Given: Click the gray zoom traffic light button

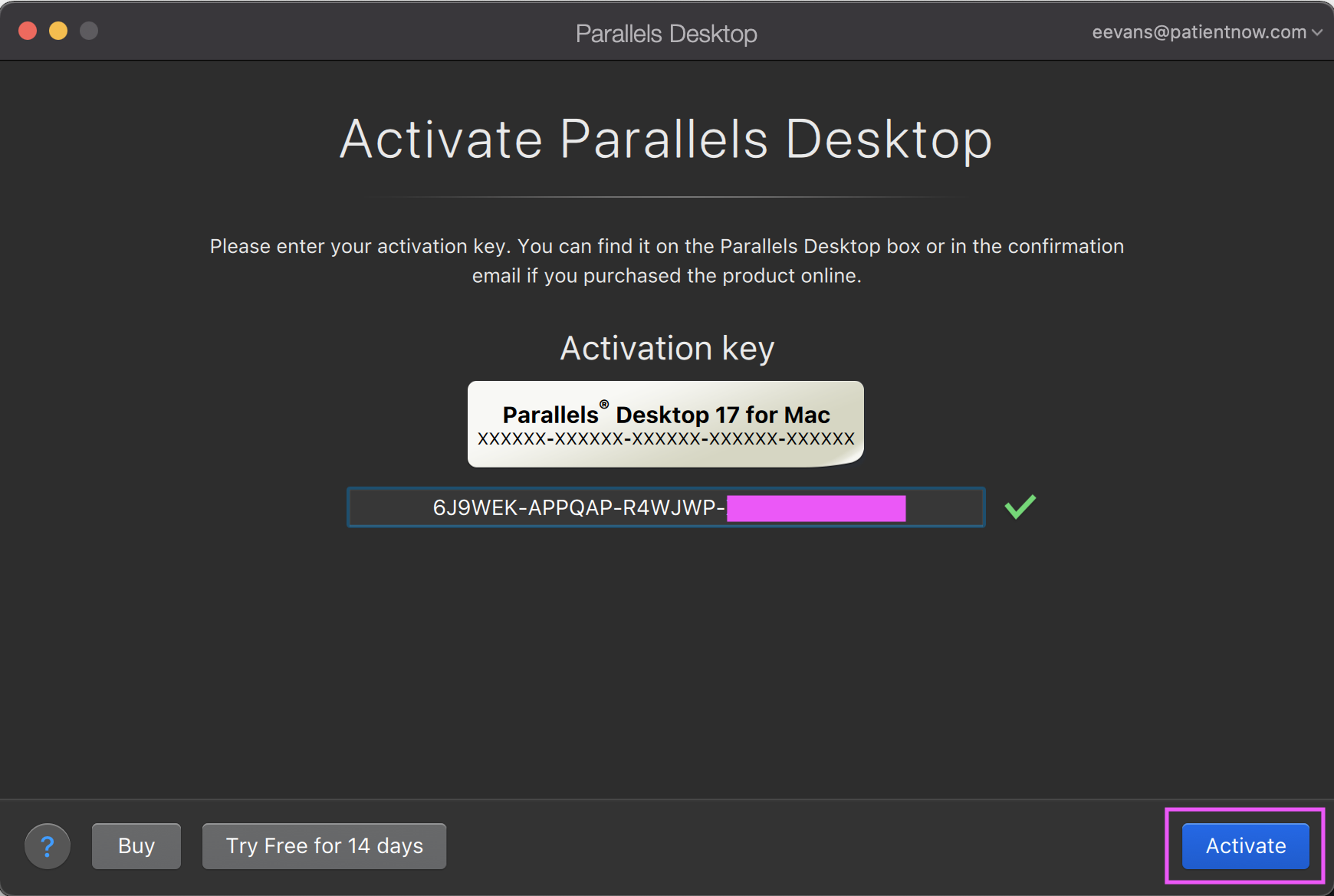Looking at the screenshot, I should 88,31.
